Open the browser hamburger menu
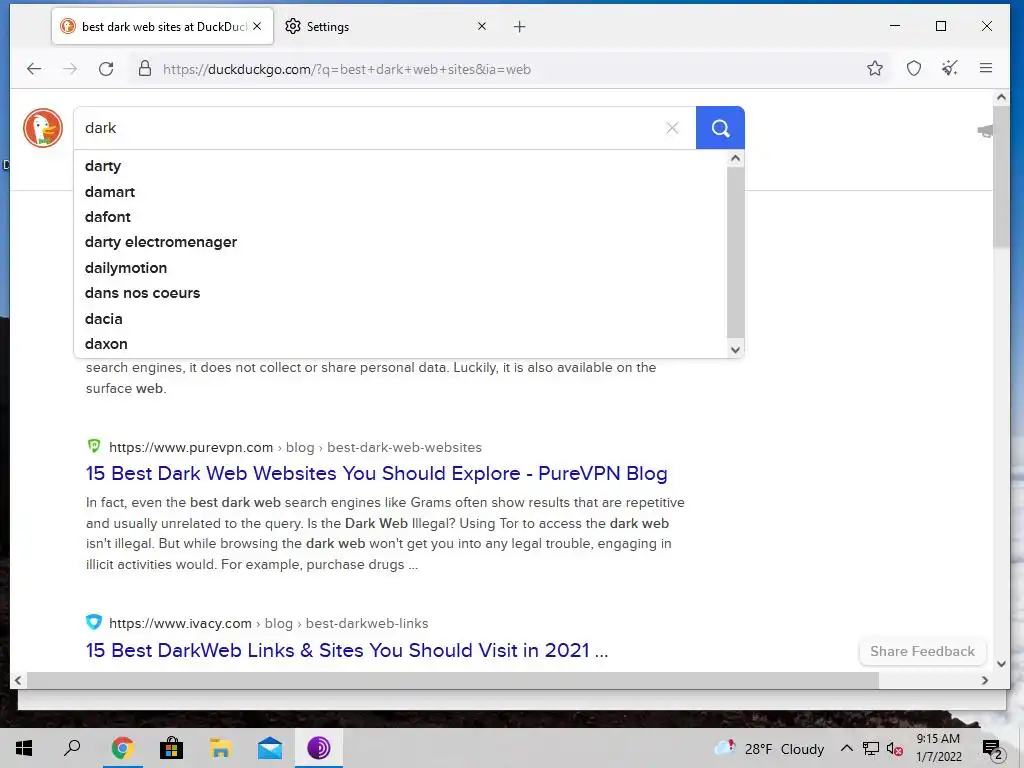The width and height of the screenshot is (1024, 768). [x=986, y=68]
